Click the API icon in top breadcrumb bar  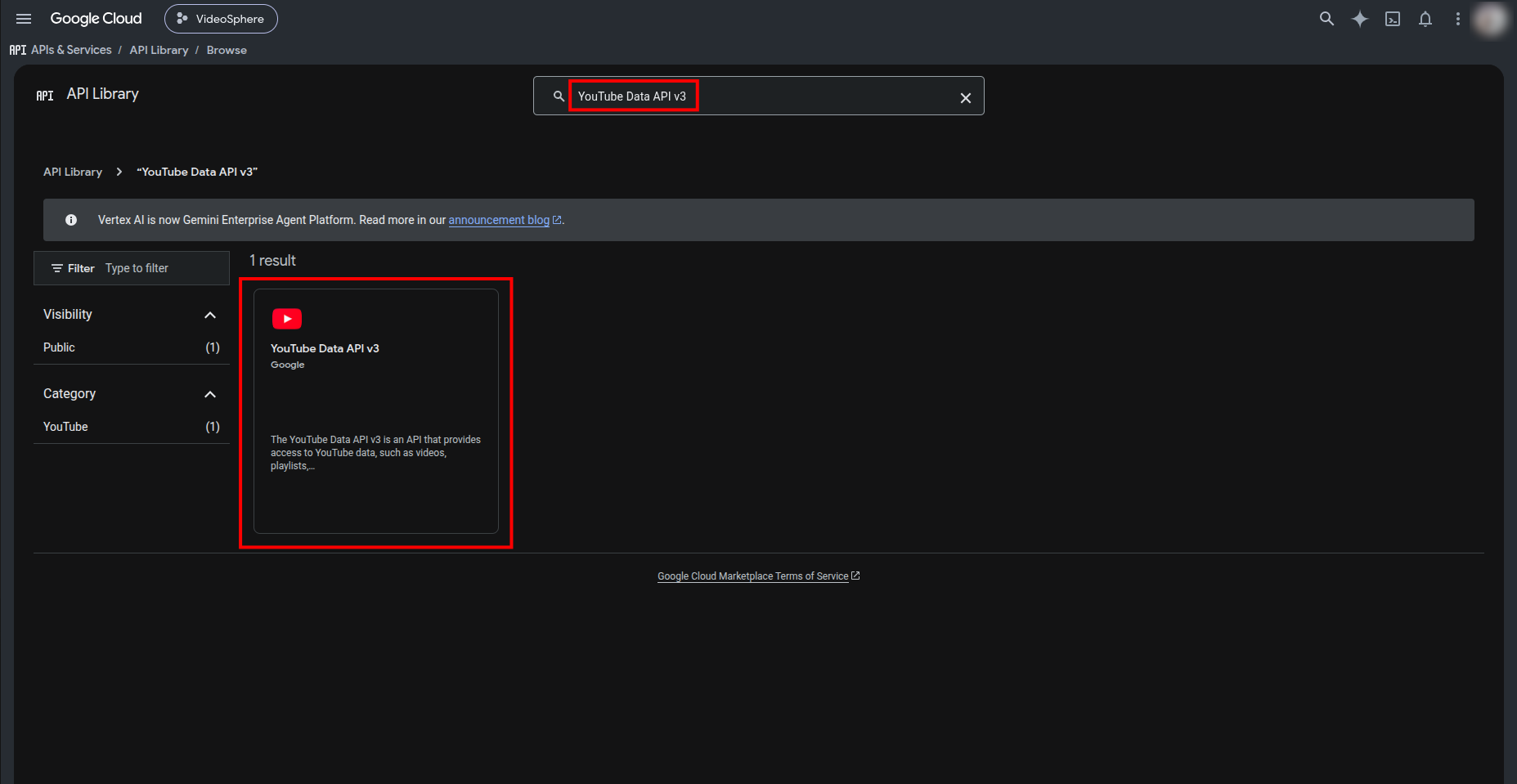[x=18, y=50]
